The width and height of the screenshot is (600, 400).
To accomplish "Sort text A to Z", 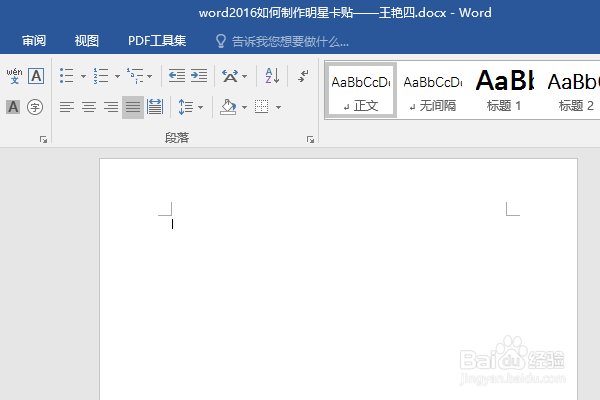I will pyautogui.click(x=272, y=76).
